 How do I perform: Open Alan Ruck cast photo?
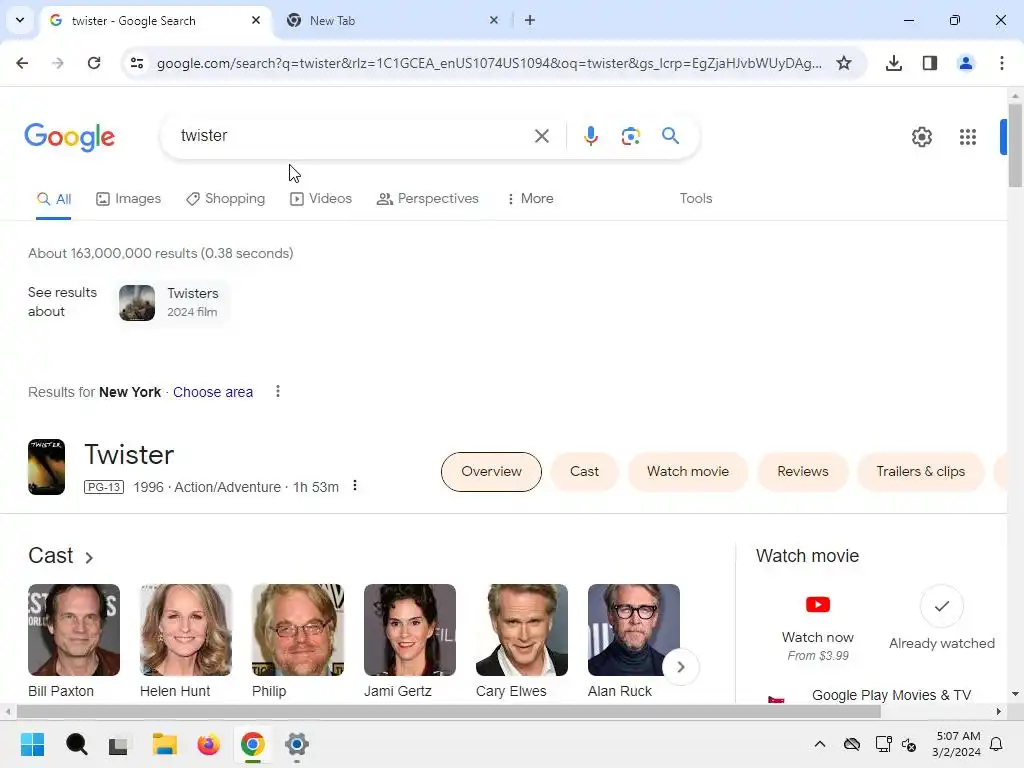pyautogui.click(x=634, y=630)
